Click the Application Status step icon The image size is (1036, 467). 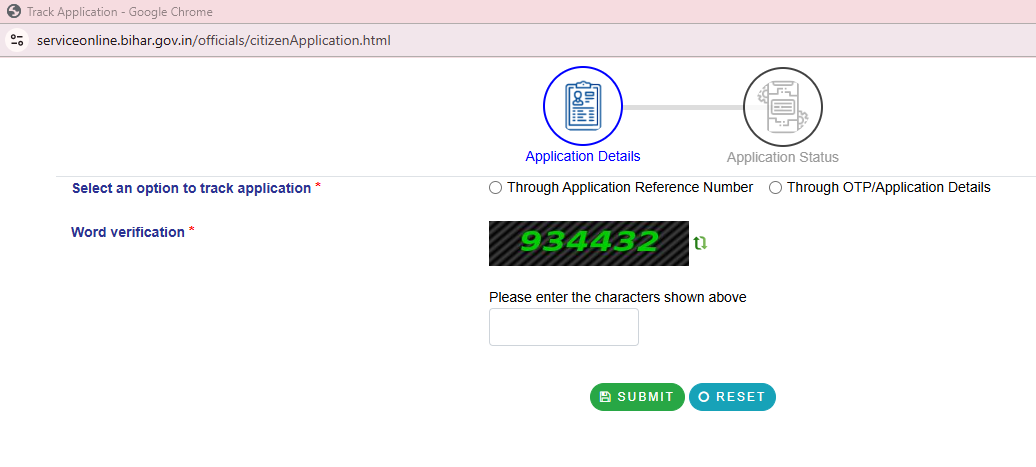[783, 106]
